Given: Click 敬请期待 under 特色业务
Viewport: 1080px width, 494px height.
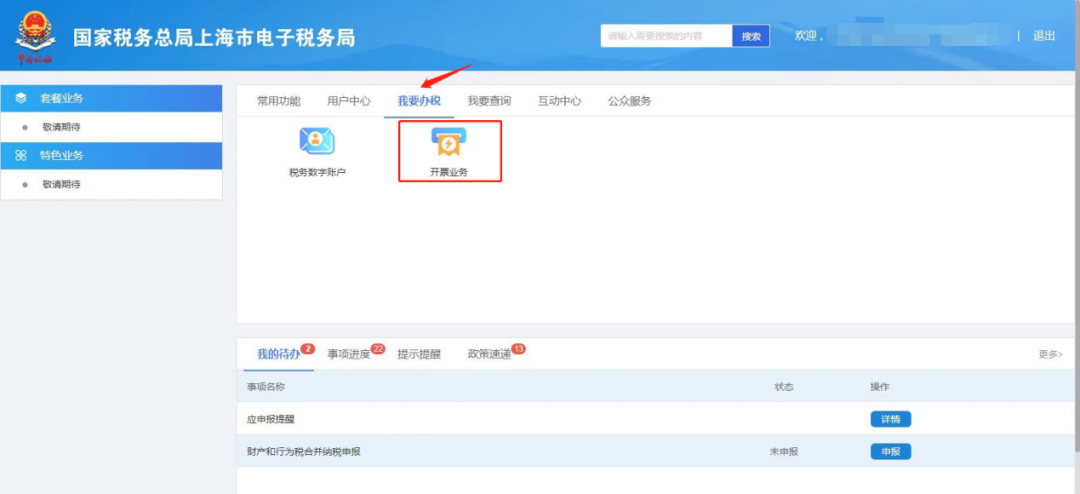Looking at the screenshot, I should click(61, 185).
